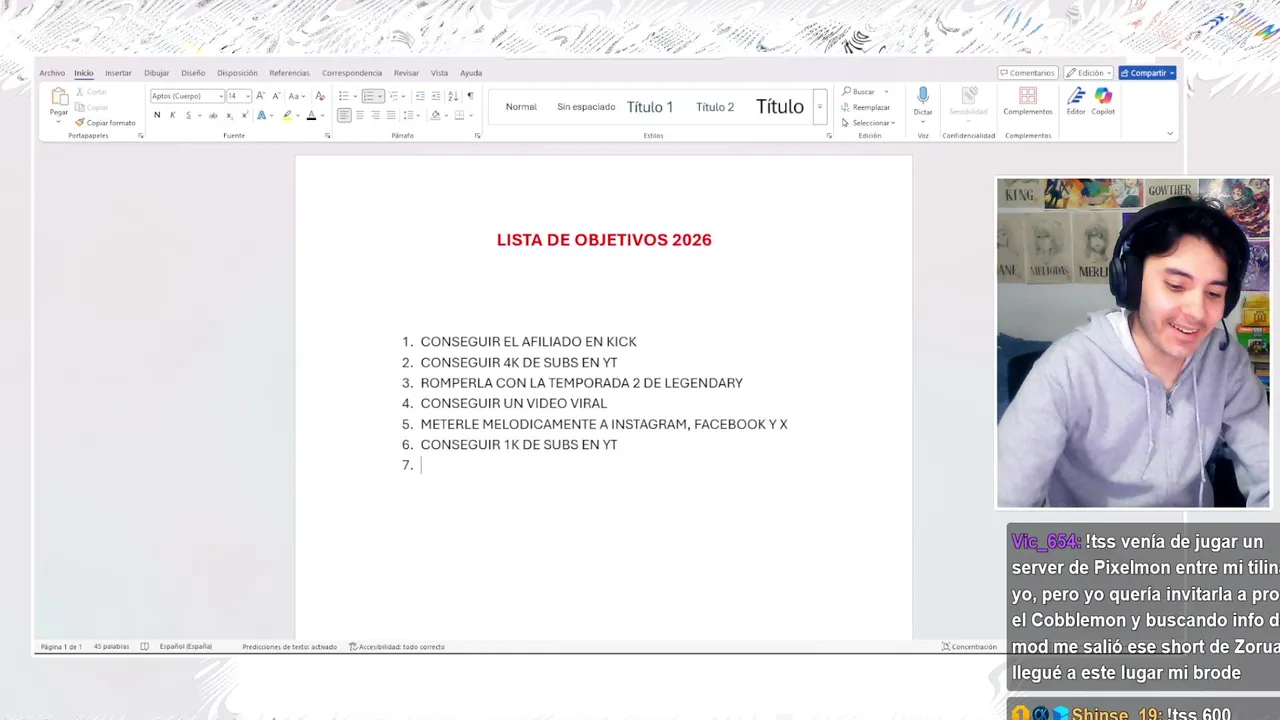Click the title 'LISTA DE OBJETIVOS 2026'
The width and height of the screenshot is (1280, 720).
tap(604, 240)
